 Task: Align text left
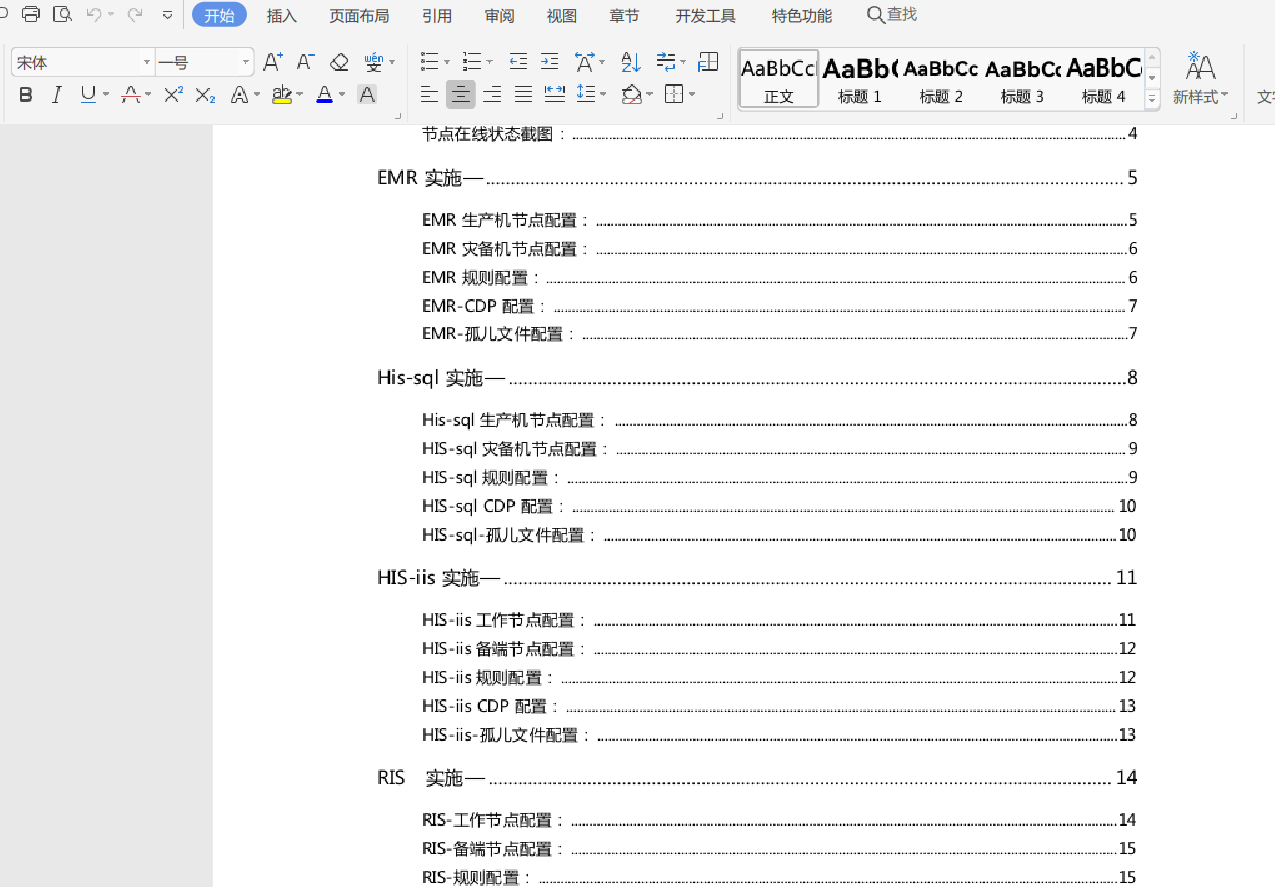point(429,95)
